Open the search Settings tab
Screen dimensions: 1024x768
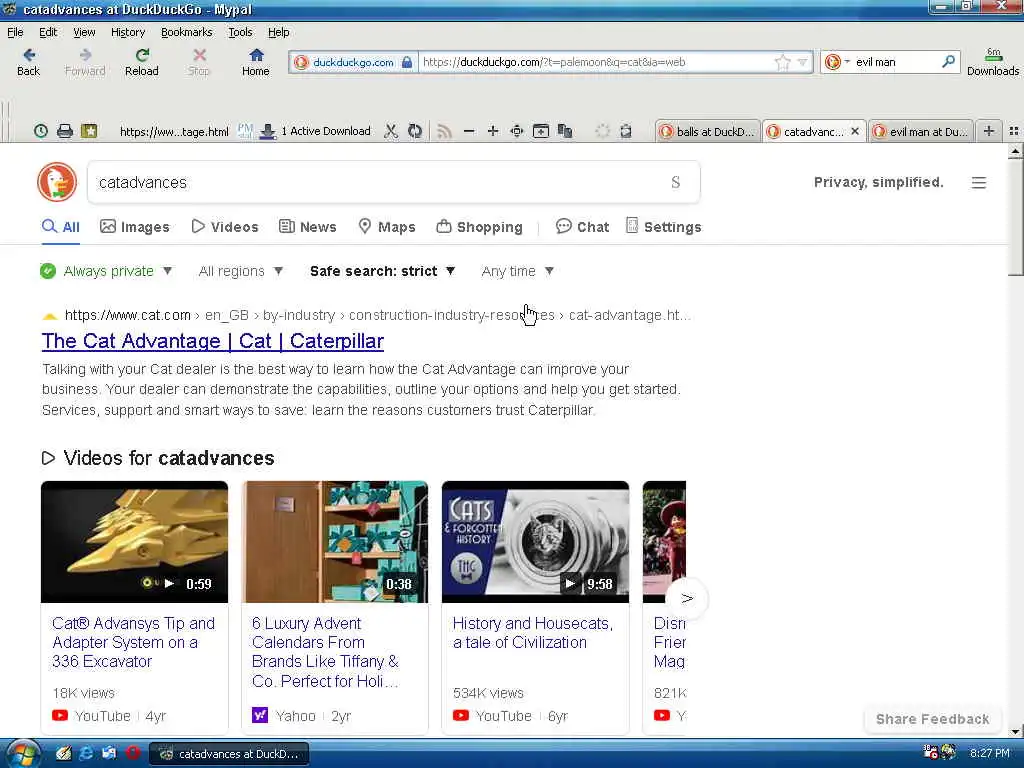click(x=664, y=227)
